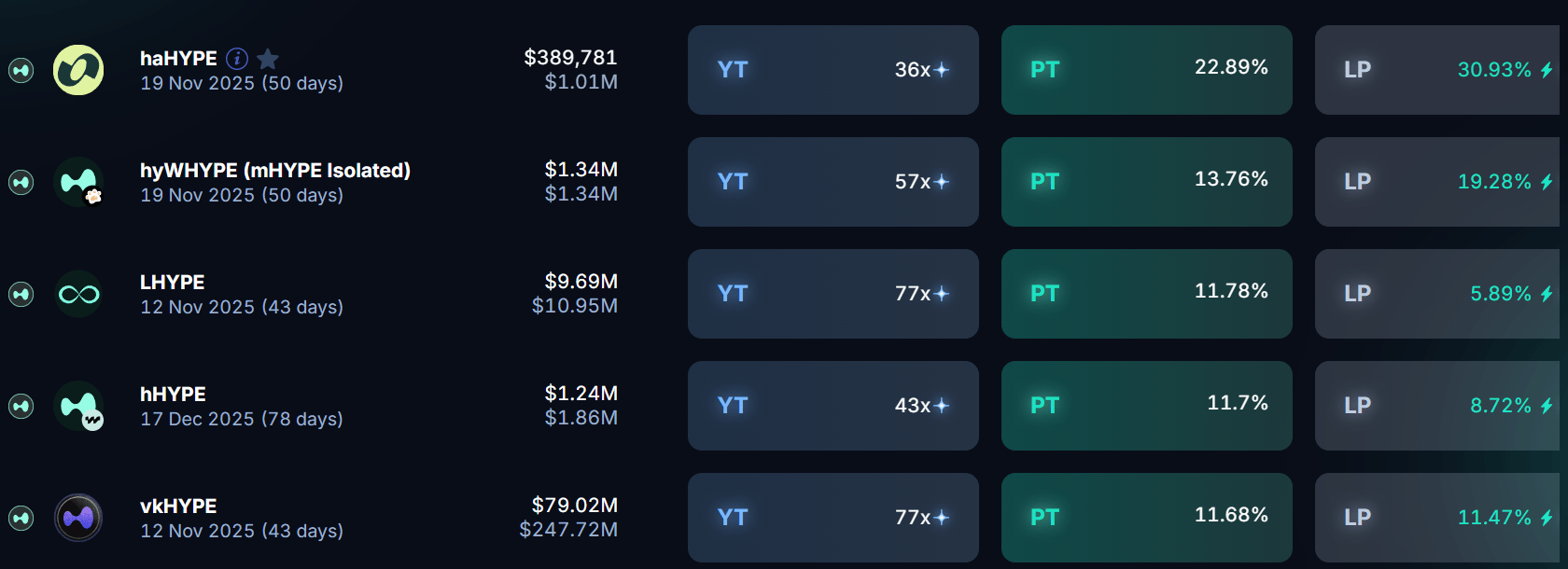Click the hHYPE token logo icon

[x=78, y=406]
